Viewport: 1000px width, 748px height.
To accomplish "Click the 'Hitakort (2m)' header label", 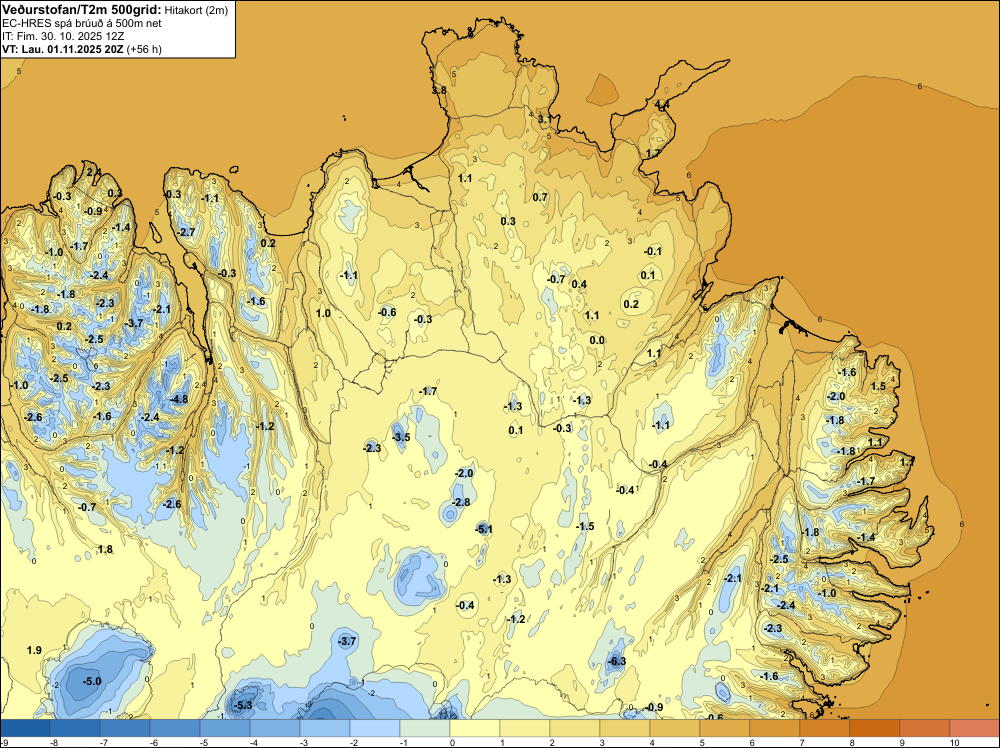I will point(196,10).
